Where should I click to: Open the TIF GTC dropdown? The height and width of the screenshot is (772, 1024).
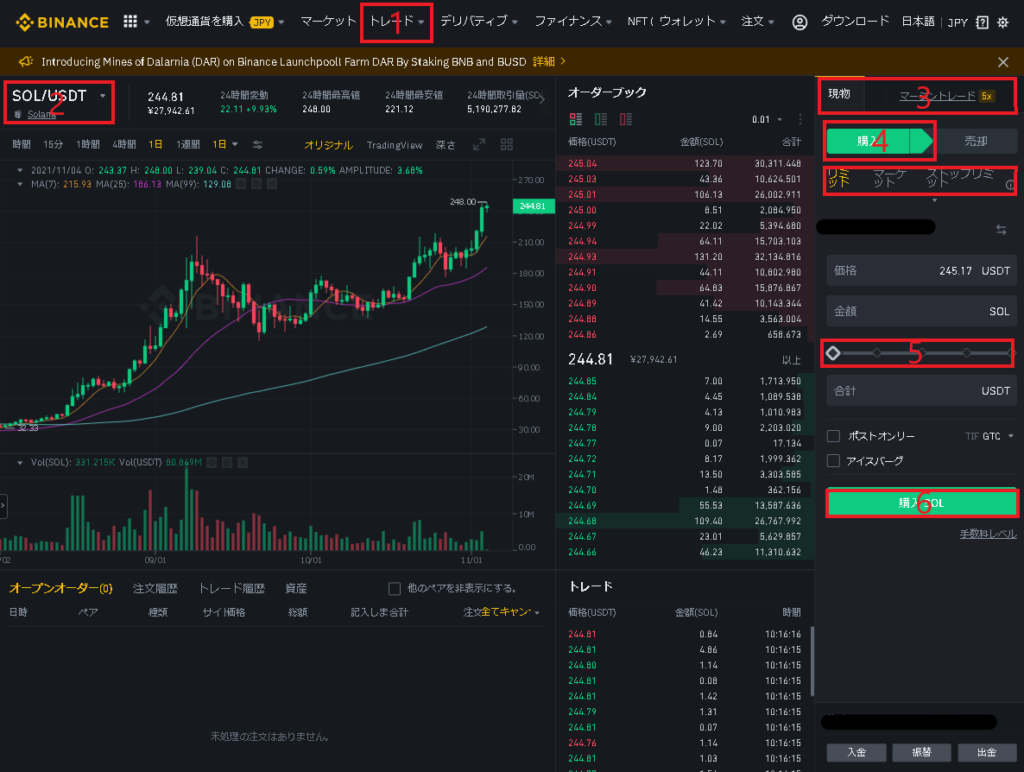tap(989, 436)
